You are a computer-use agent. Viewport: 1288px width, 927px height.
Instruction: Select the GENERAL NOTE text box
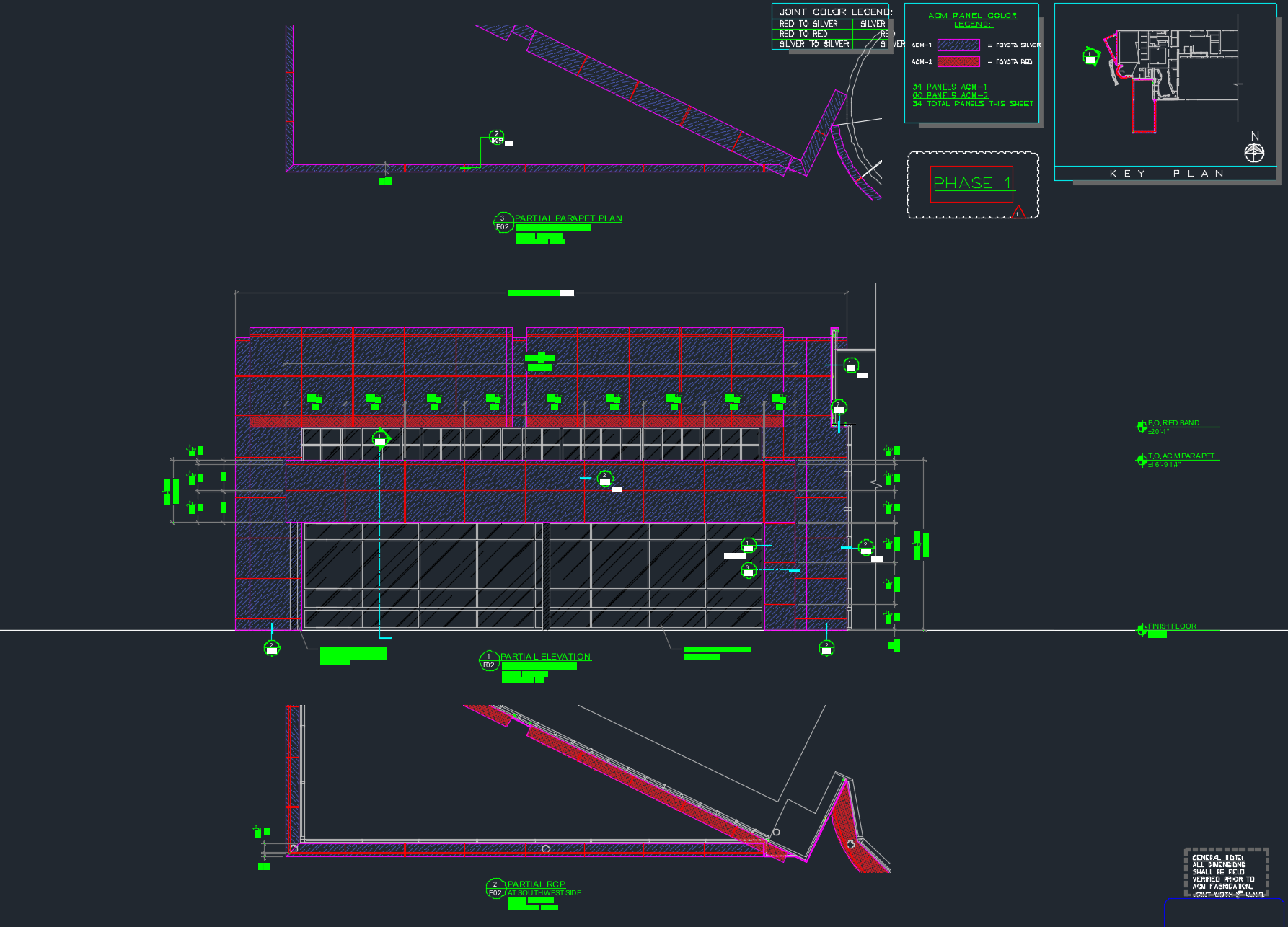click(x=1225, y=875)
